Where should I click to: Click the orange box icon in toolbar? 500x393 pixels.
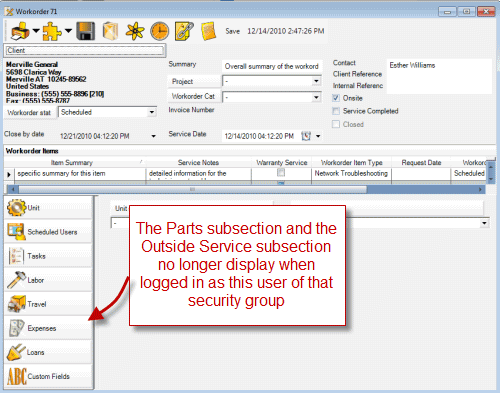point(110,31)
